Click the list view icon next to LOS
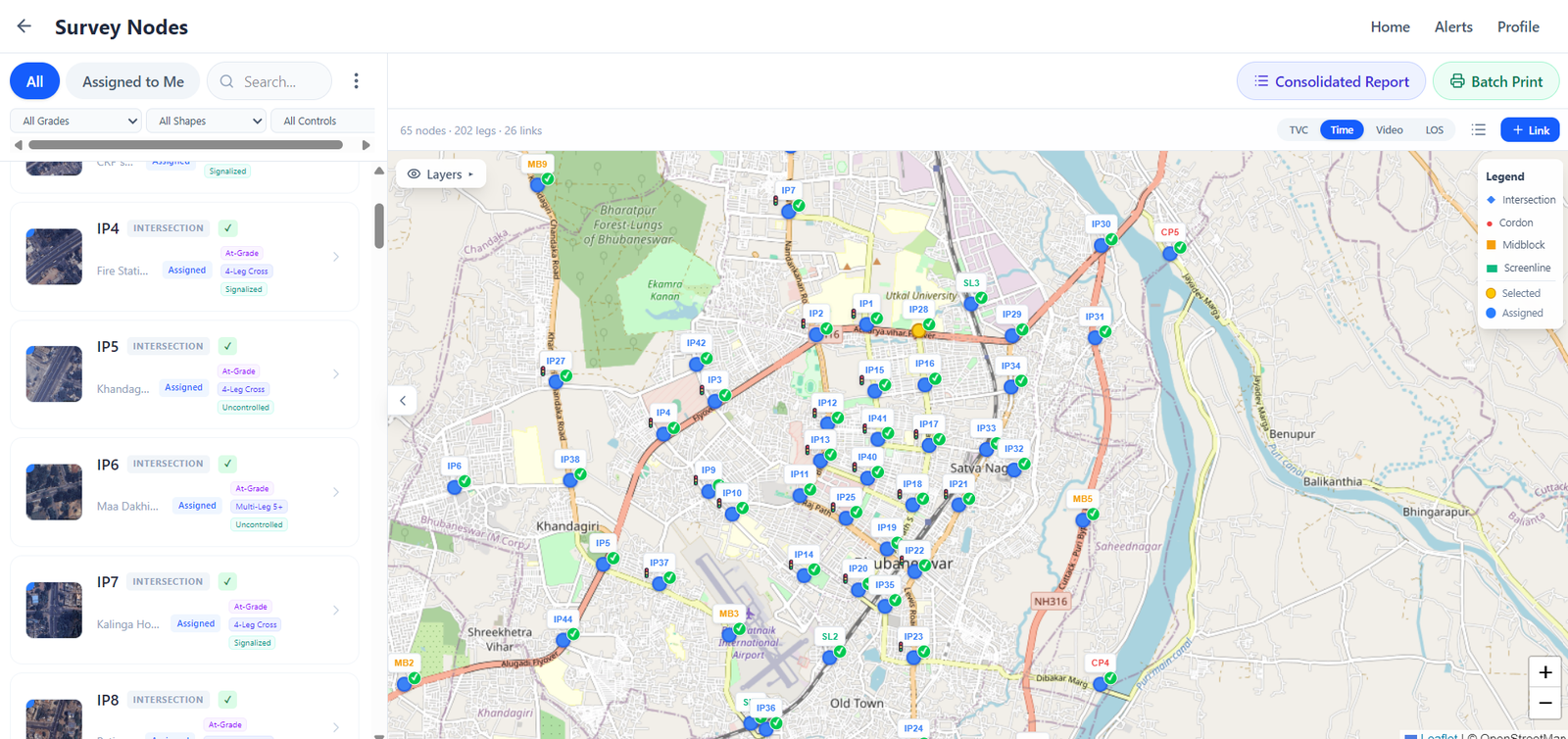The height and width of the screenshot is (739, 1568). [1479, 129]
